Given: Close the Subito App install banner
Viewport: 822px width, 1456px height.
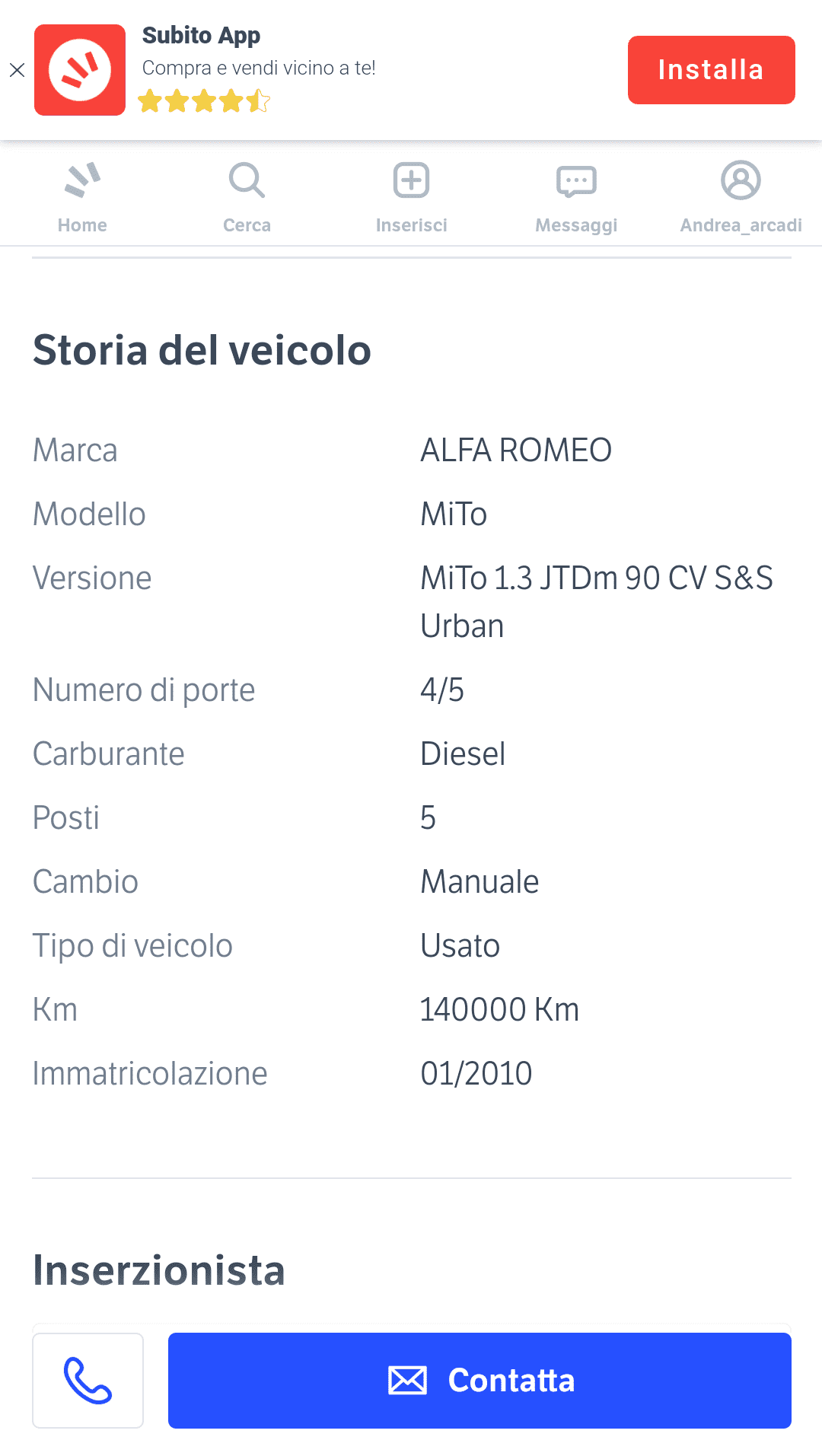Looking at the screenshot, I should [17, 70].
